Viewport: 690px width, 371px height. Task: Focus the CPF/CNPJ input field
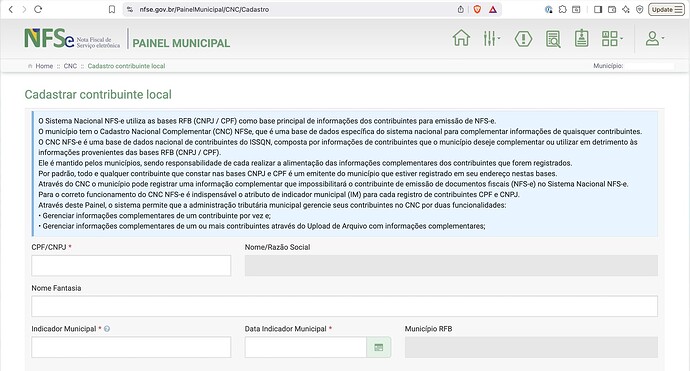click(x=131, y=266)
